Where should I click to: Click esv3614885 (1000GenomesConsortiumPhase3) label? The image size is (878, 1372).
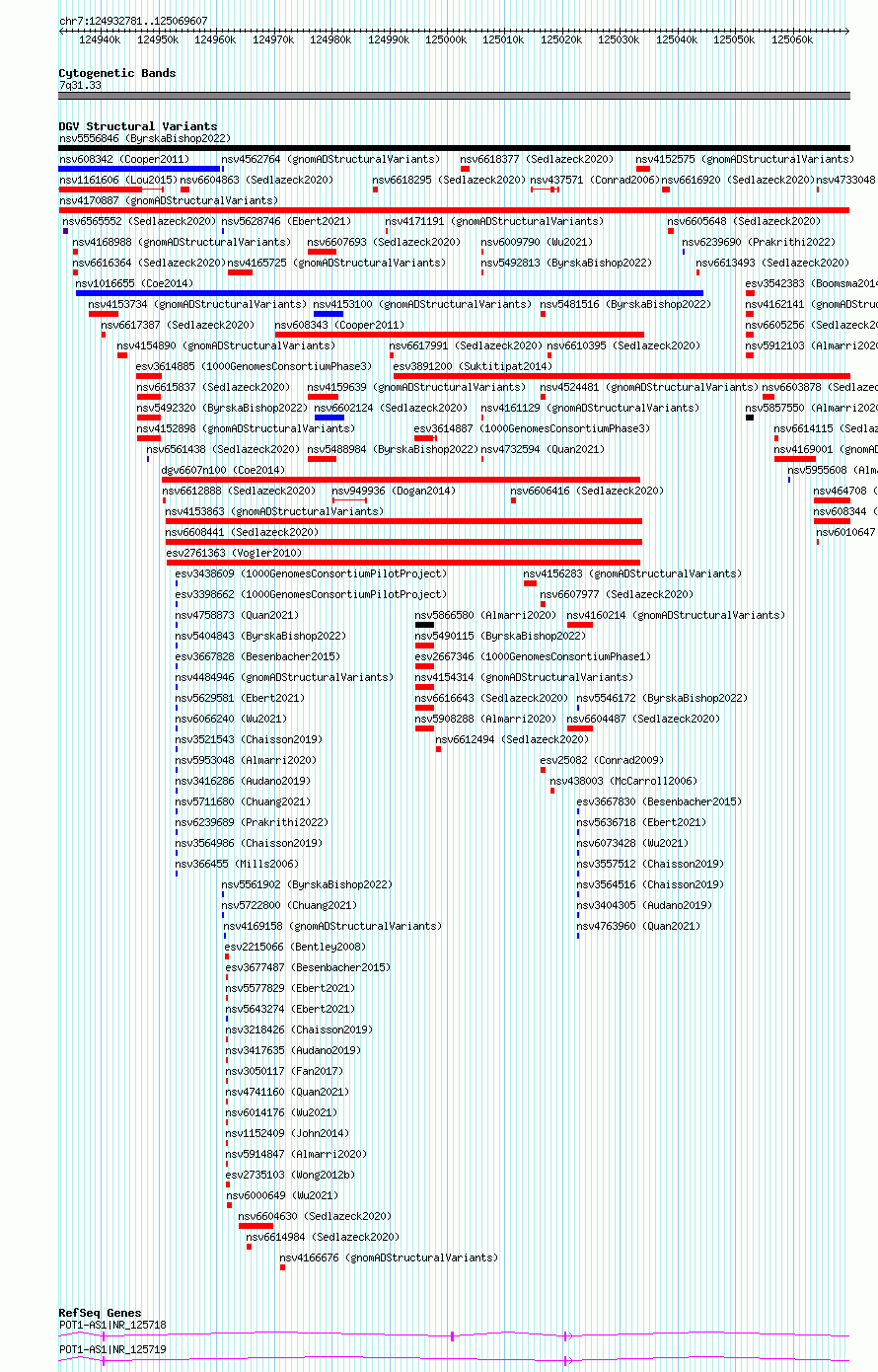point(254,367)
